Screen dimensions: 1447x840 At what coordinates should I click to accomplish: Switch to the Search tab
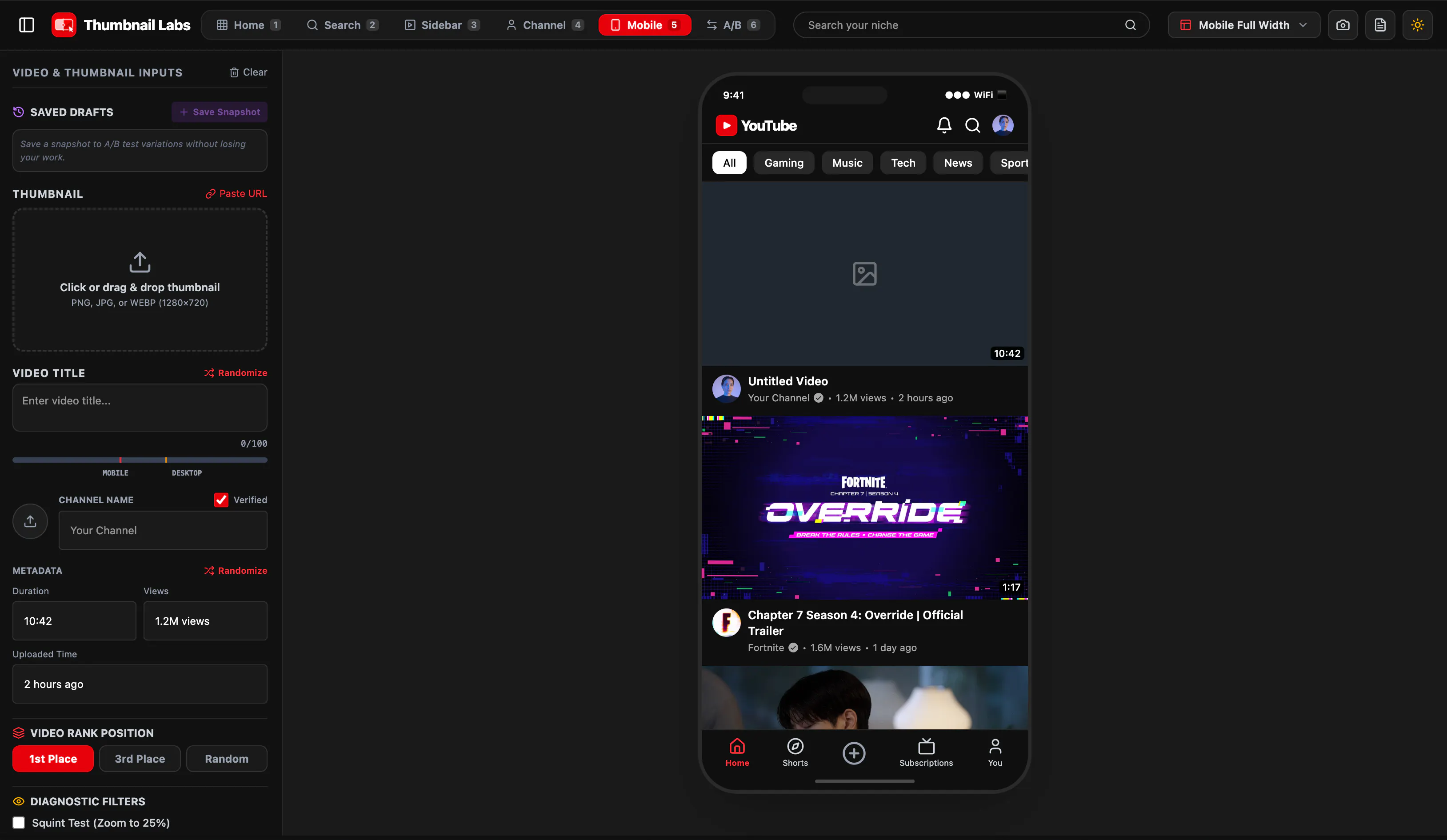pos(342,25)
